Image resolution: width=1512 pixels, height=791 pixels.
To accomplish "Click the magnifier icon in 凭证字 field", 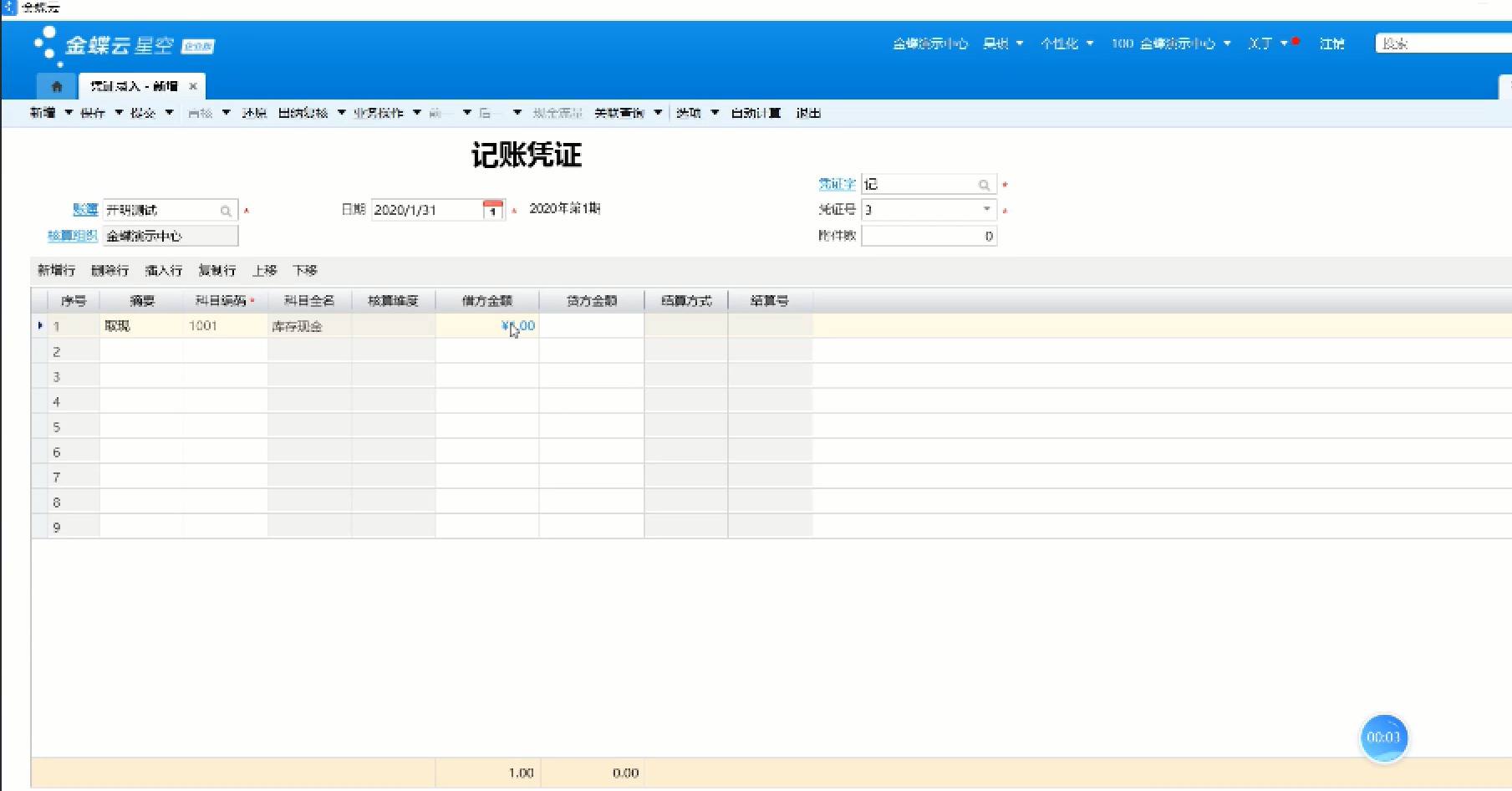I will point(984,185).
